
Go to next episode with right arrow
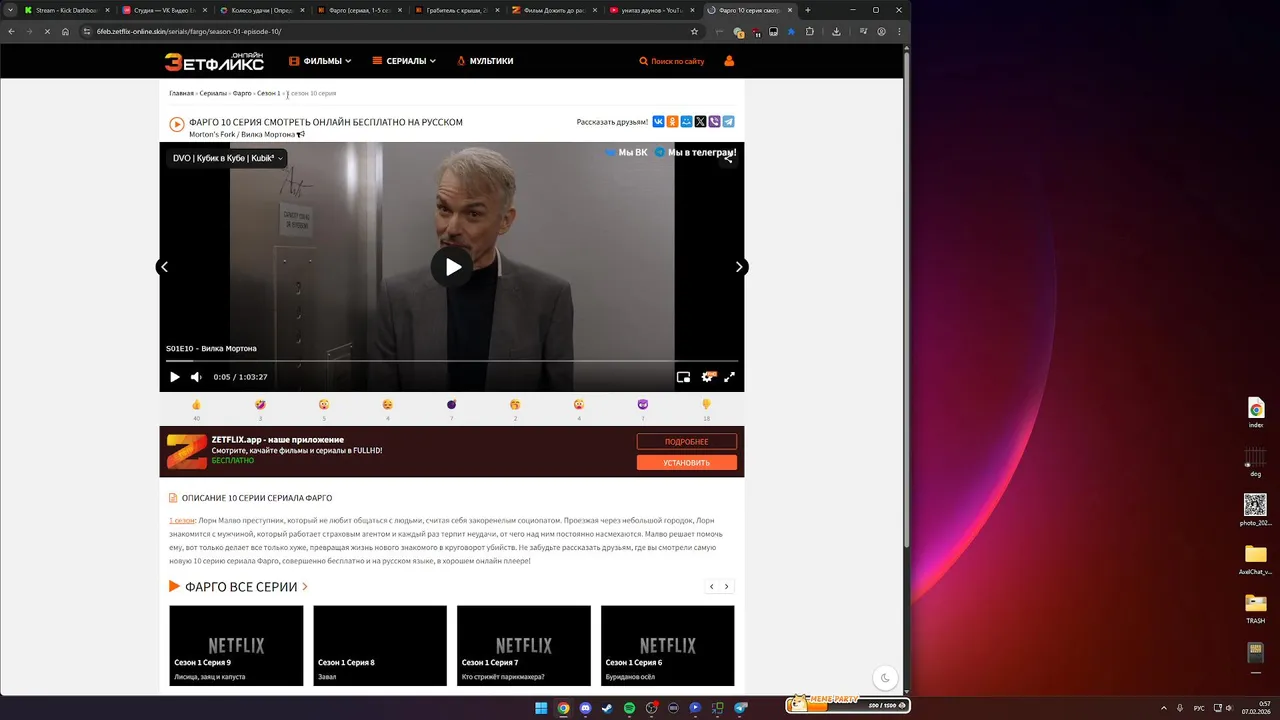[739, 267]
